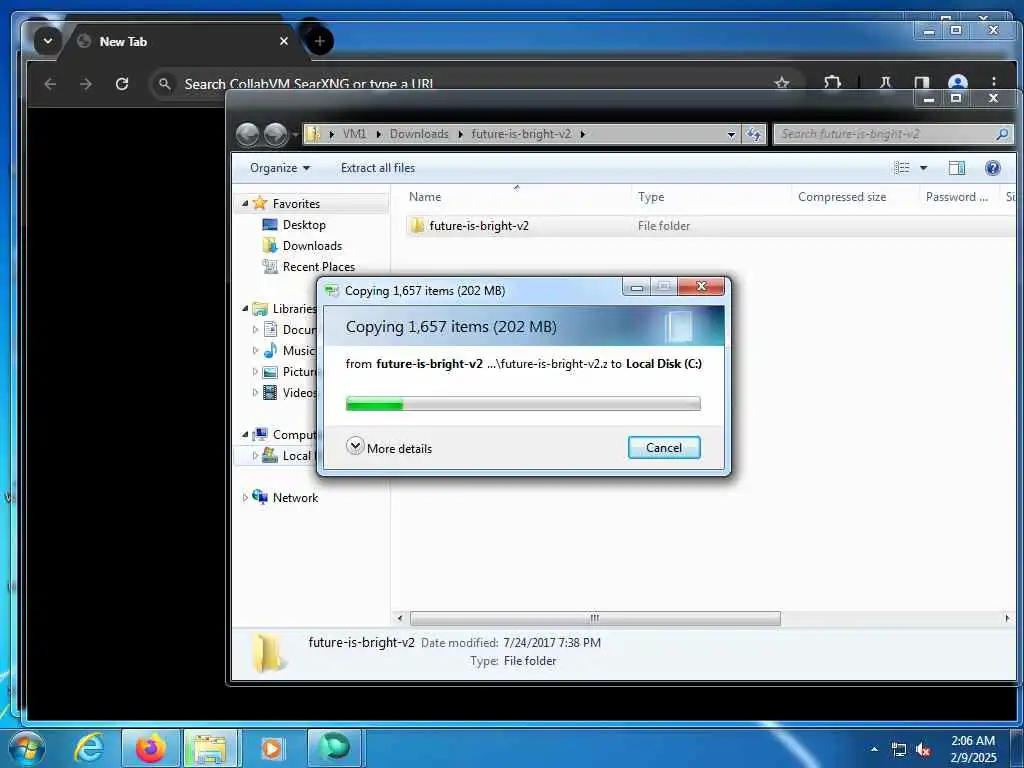Collapse the Libraries group
This screenshot has width=1024, height=768.
point(245,308)
